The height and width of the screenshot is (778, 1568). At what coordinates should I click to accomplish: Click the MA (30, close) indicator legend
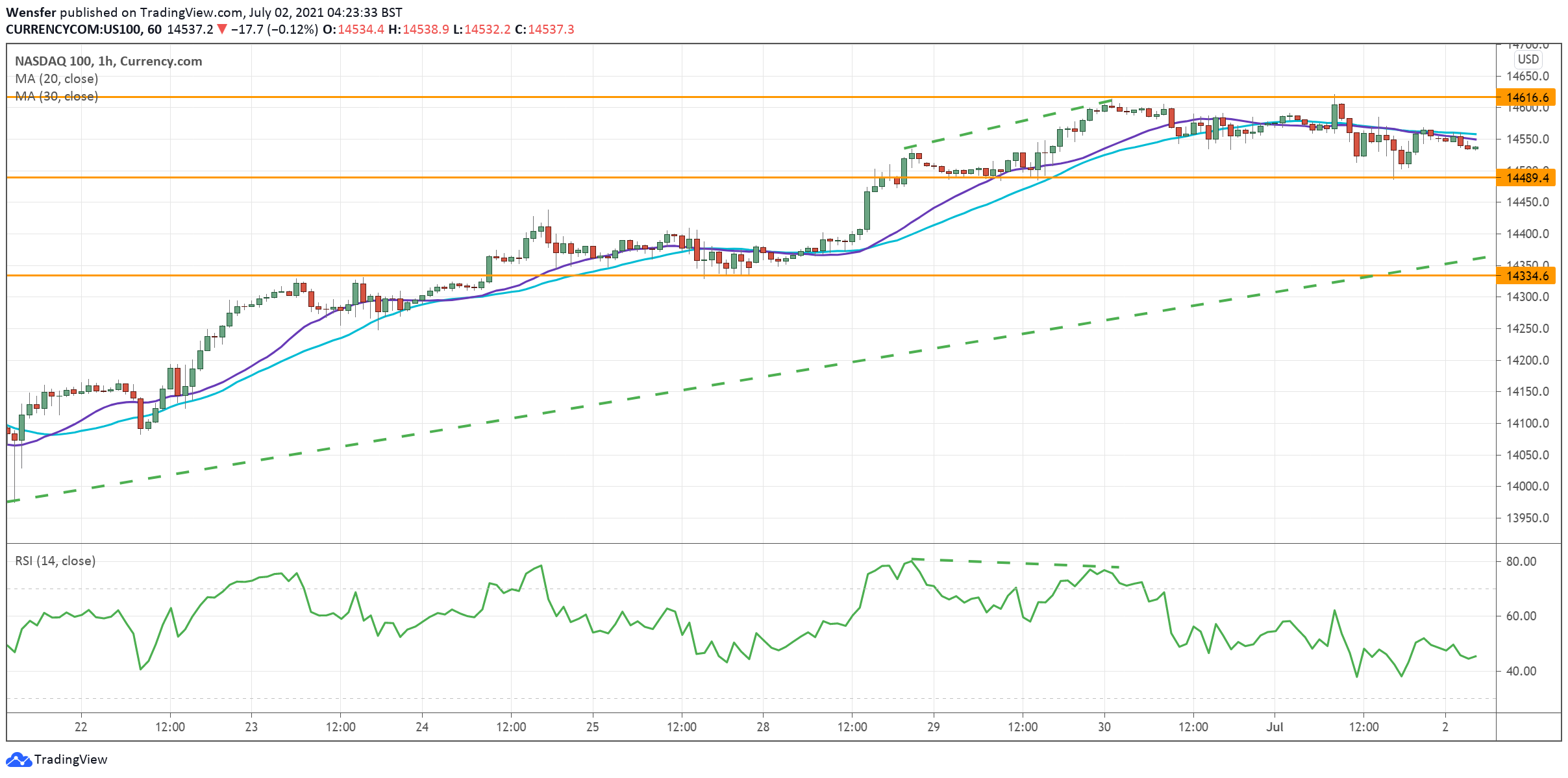coord(56,96)
